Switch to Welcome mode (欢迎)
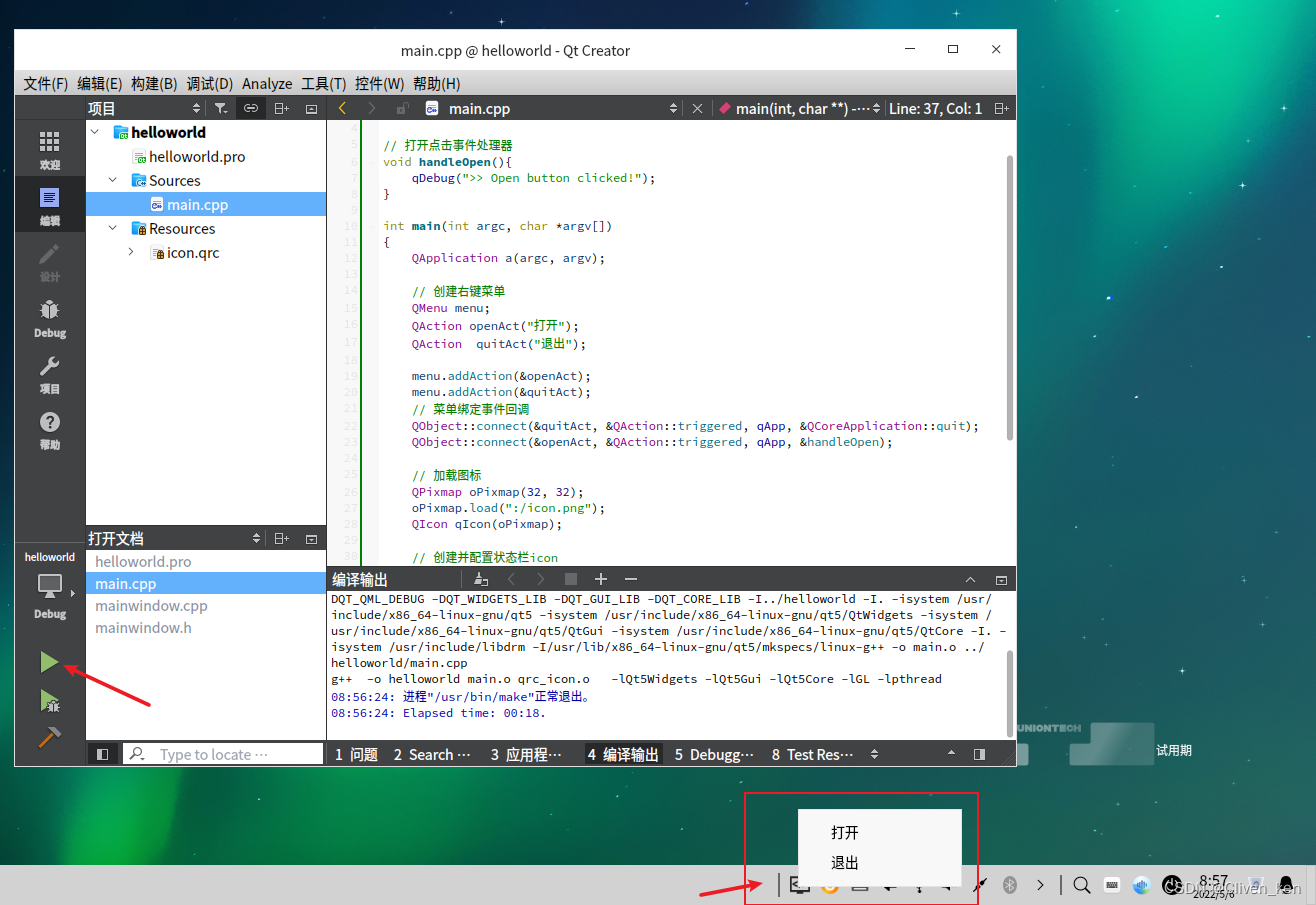1316x905 pixels. (x=50, y=150)
